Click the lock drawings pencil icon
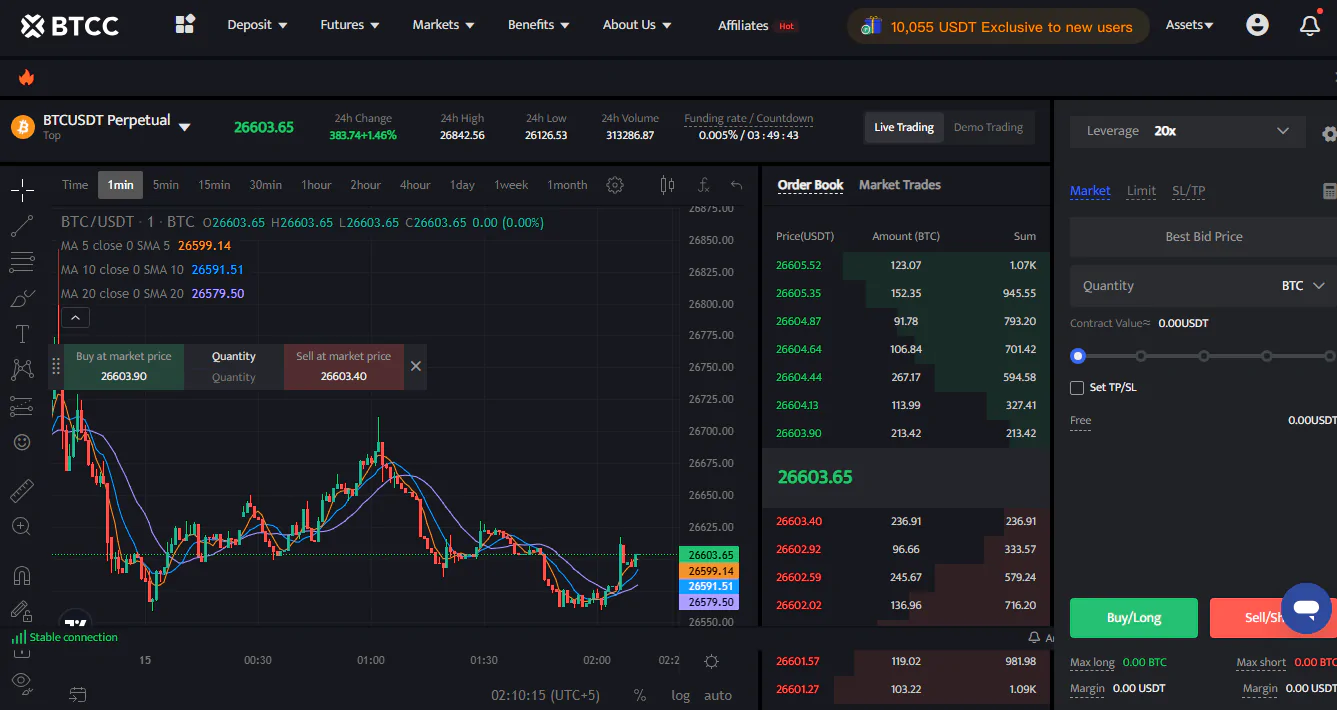The width and height of the screenshot is (1337, 710). [x=20, y=610]
